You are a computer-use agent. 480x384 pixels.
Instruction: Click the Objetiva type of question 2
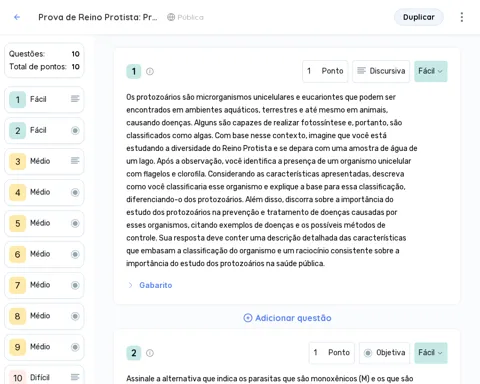[384, 353]
